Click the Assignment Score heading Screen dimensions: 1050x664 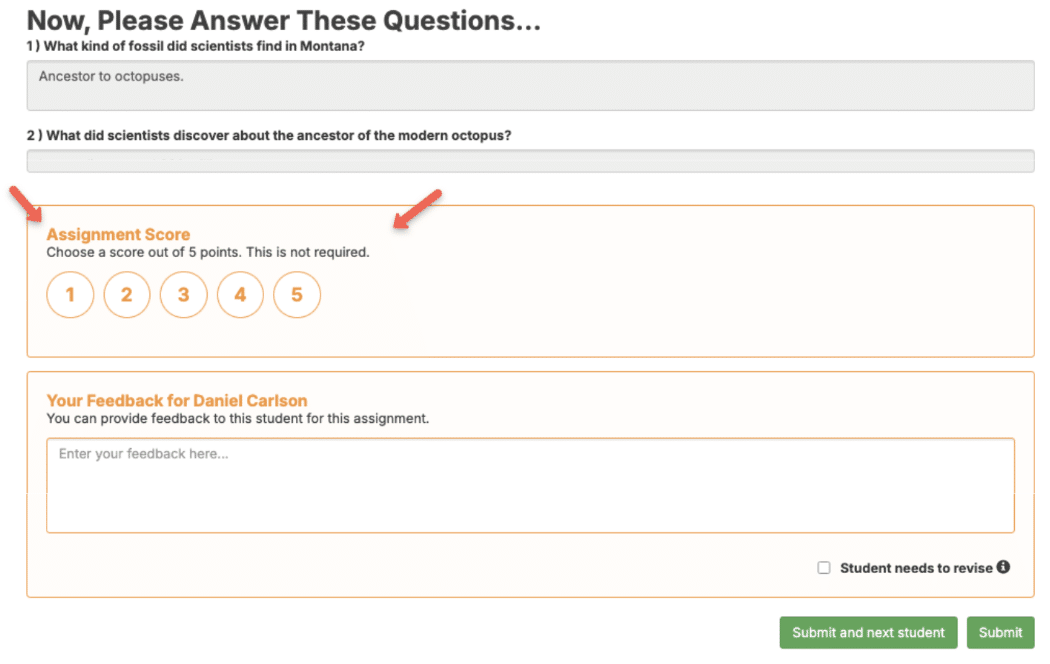(118, 234)
